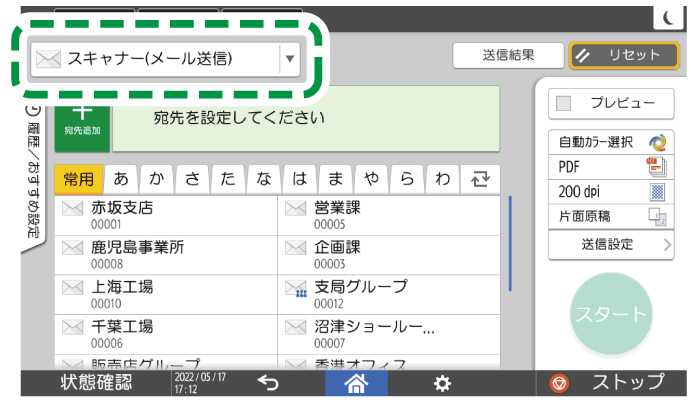Select the 常用 tab
The width and height of the screenshot is (691, 400).
(x=78, y=179)
